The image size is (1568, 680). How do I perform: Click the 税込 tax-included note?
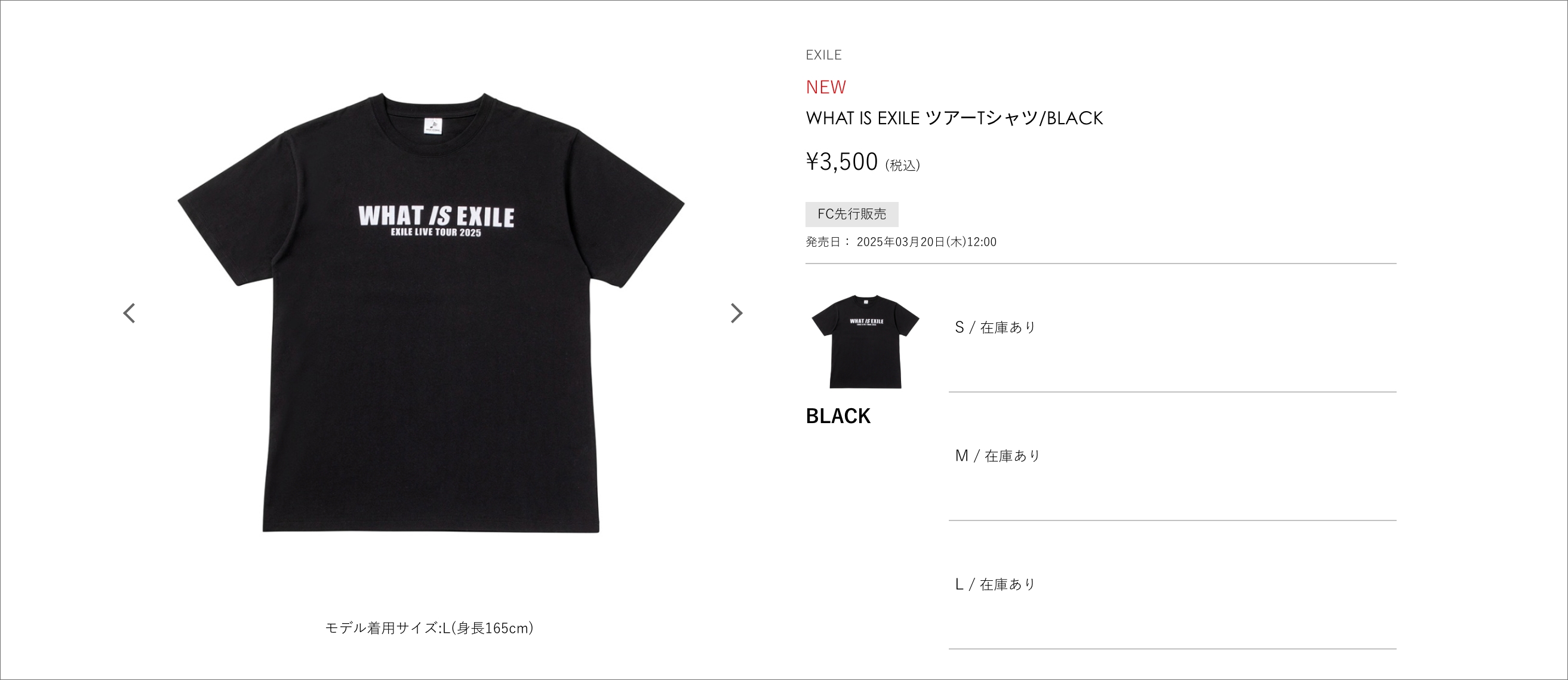[x=903, y=166]
